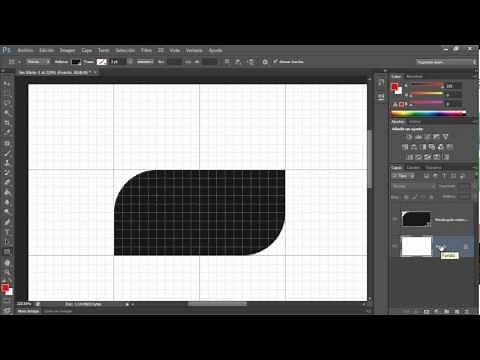Select the History Brush tool
Screen dimensions: 480x360
coord(7,173)
